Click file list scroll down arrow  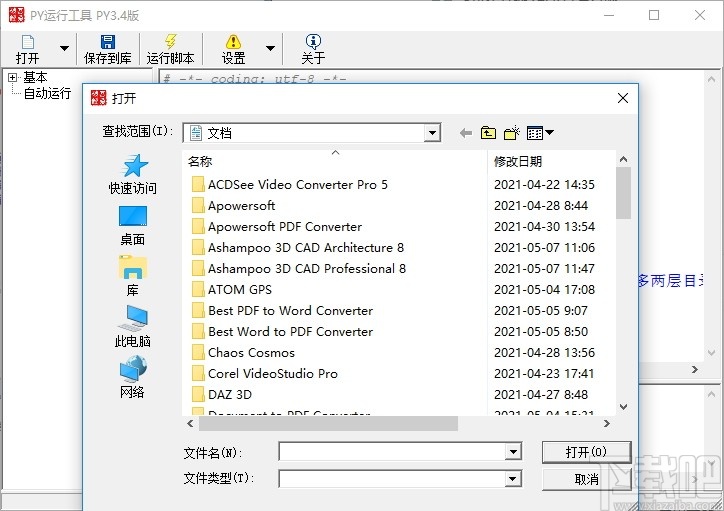pyautogui.click(x=623, y=407)
